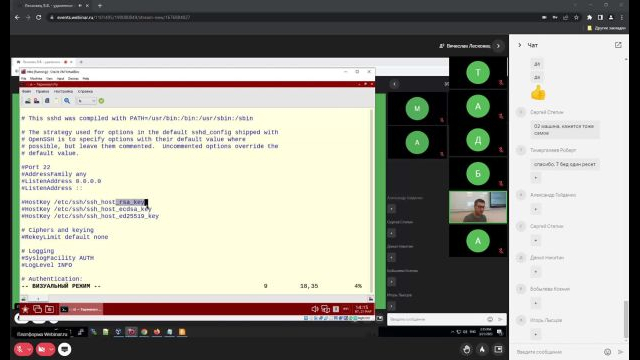Screen dimensions: 640x360
Task: Click the star menu icon on red panel
Action: pyautogui.click(x=25, y=309)
